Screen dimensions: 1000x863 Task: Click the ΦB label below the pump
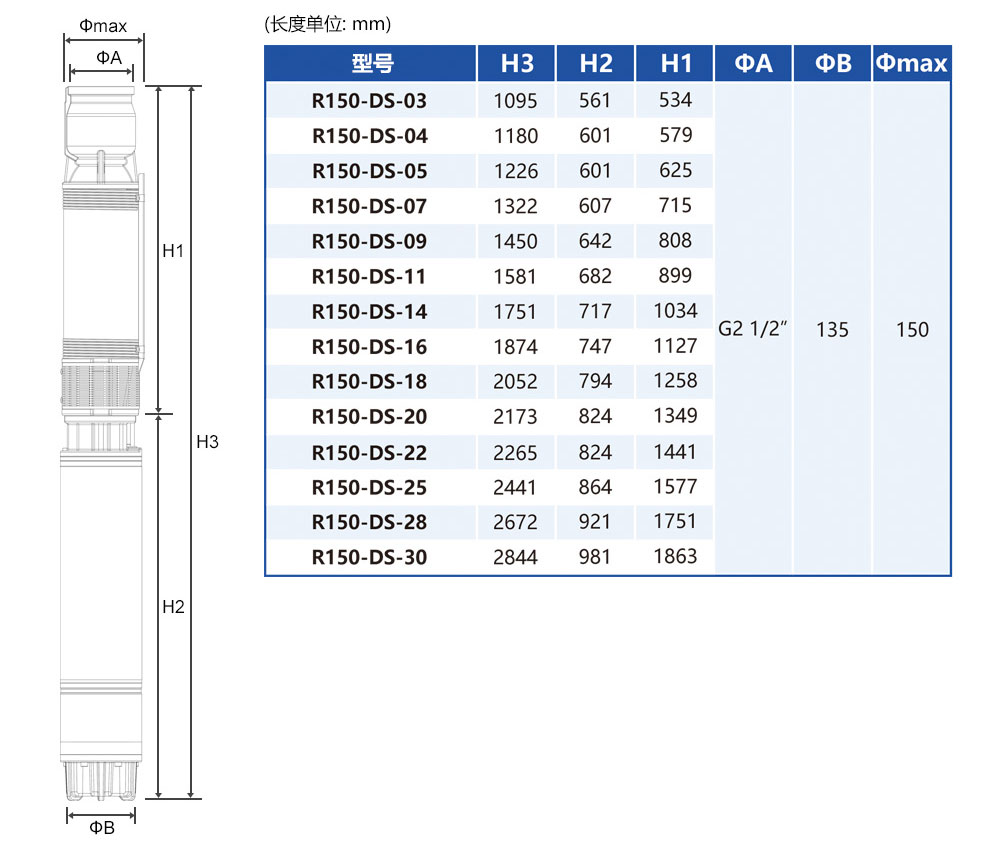click(102, 828)
